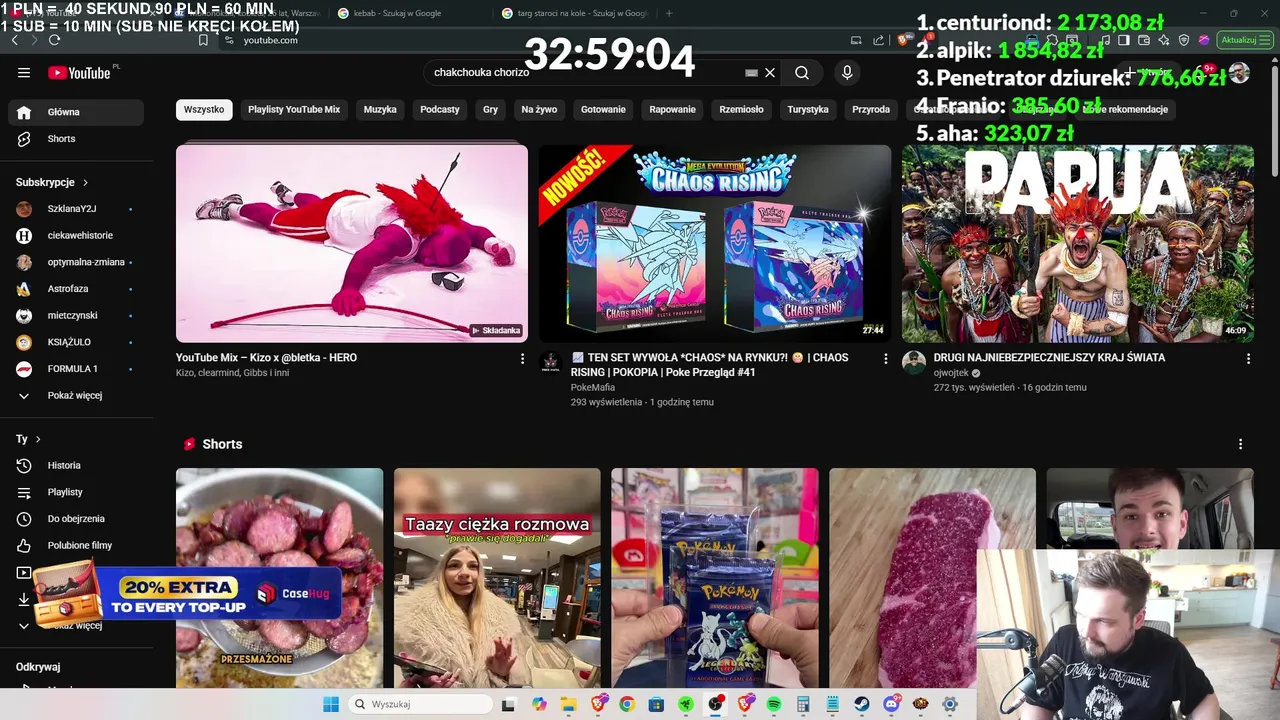Open Spotify from the taskbar
The image size is (1280, 720).
click(x=774, y=704)
